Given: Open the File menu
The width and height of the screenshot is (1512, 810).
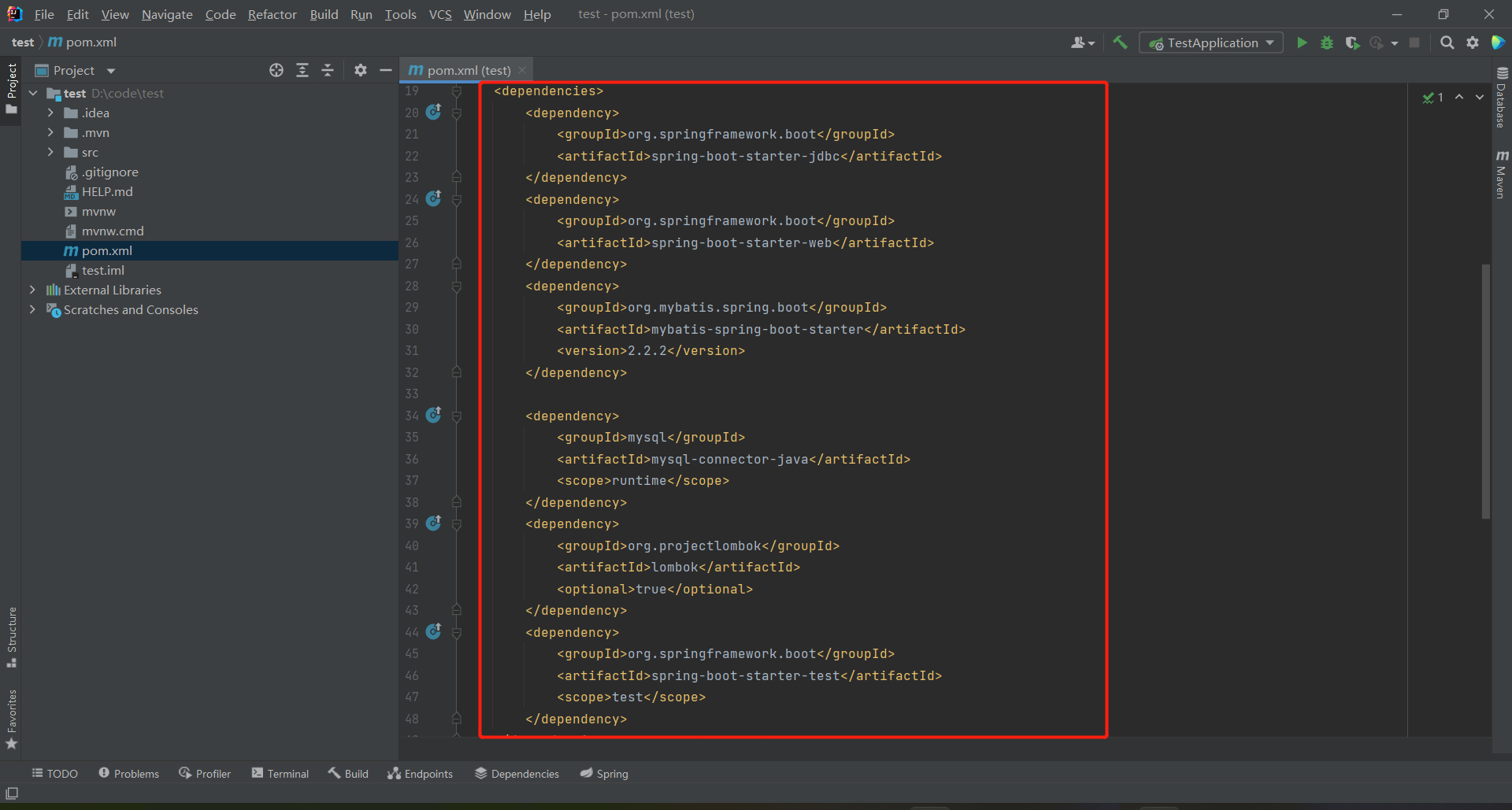Looking at the screenshot, I should point(44,14).
